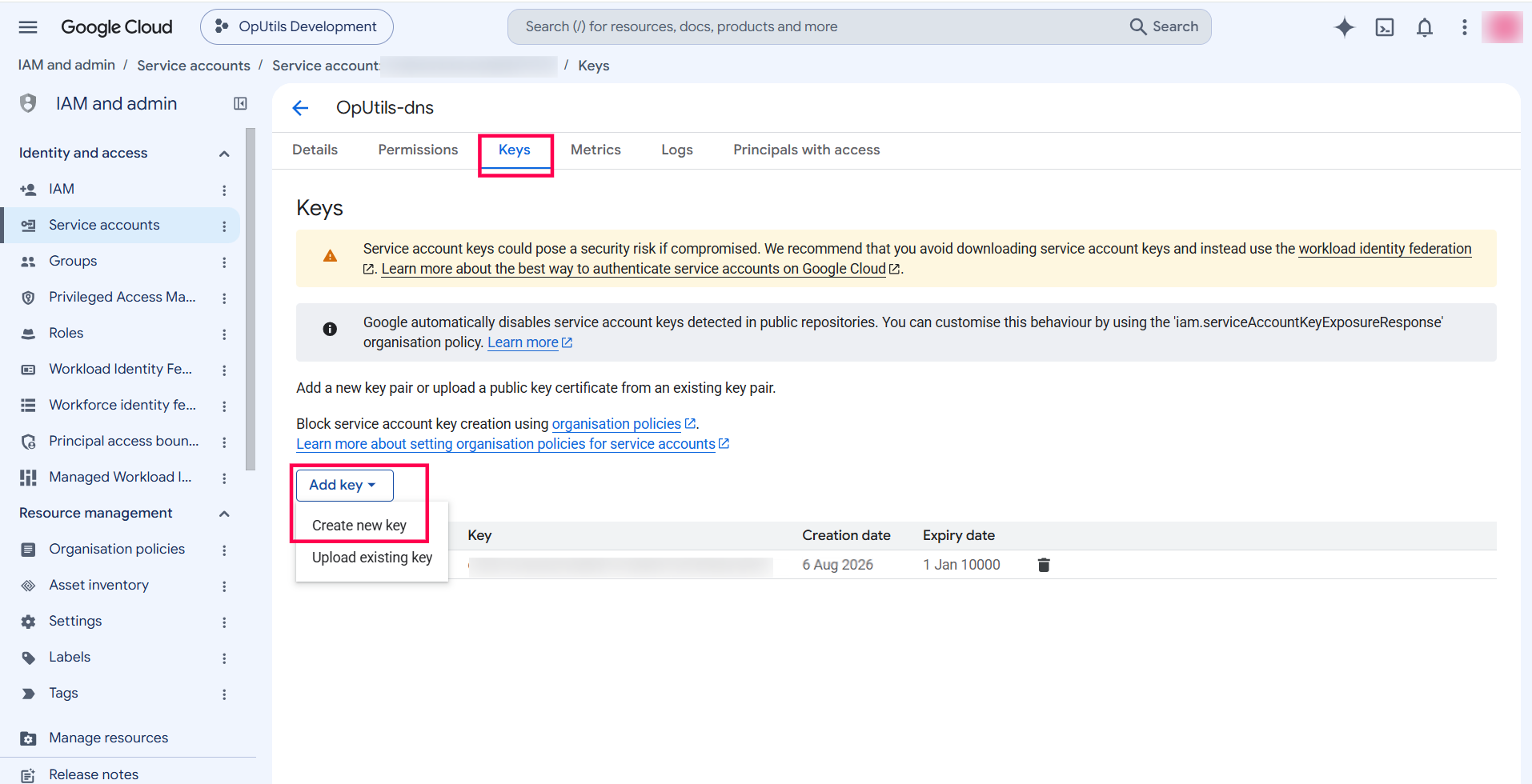Toggle the Add key dropdown button

click(344, 485)
